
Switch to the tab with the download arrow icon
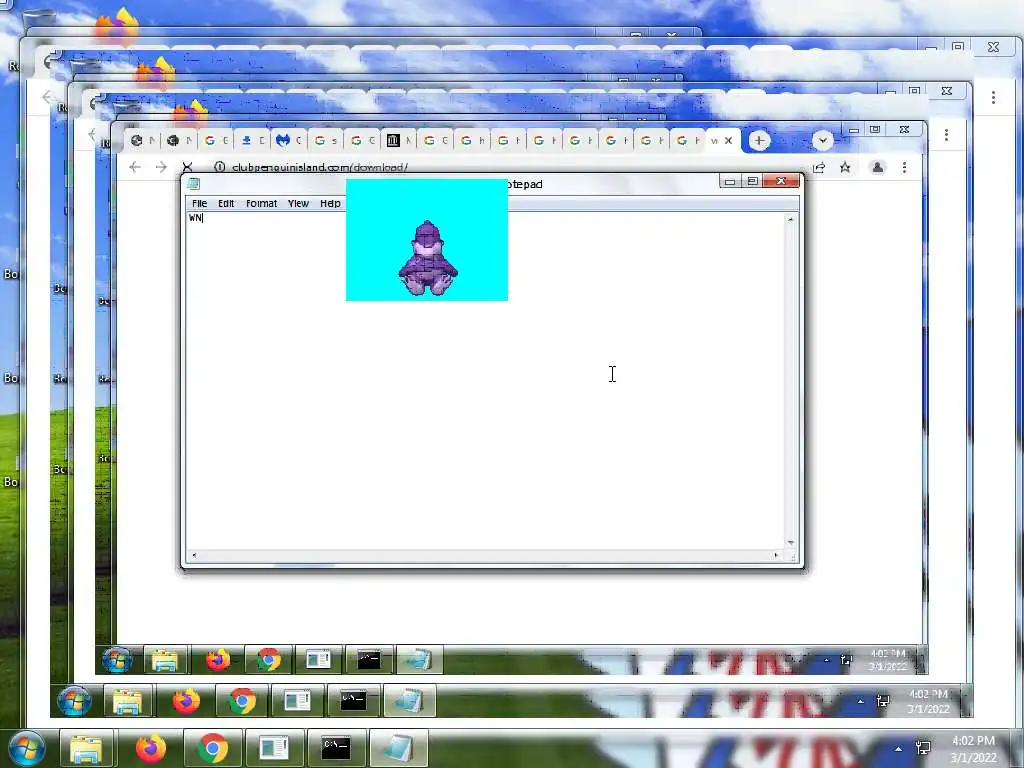[251, 140]
